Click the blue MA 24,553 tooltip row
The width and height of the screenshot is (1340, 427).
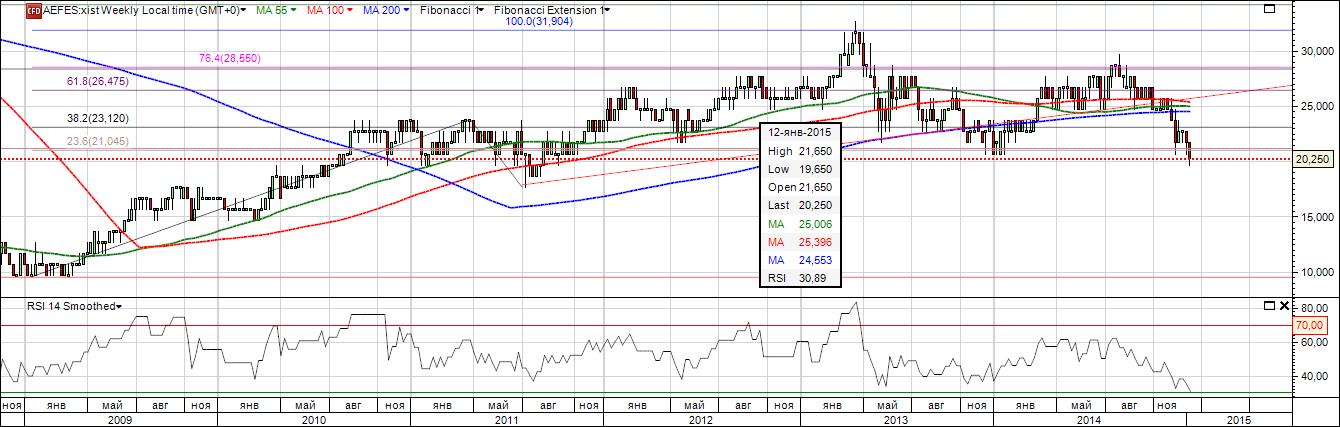(x=801, y=260)
